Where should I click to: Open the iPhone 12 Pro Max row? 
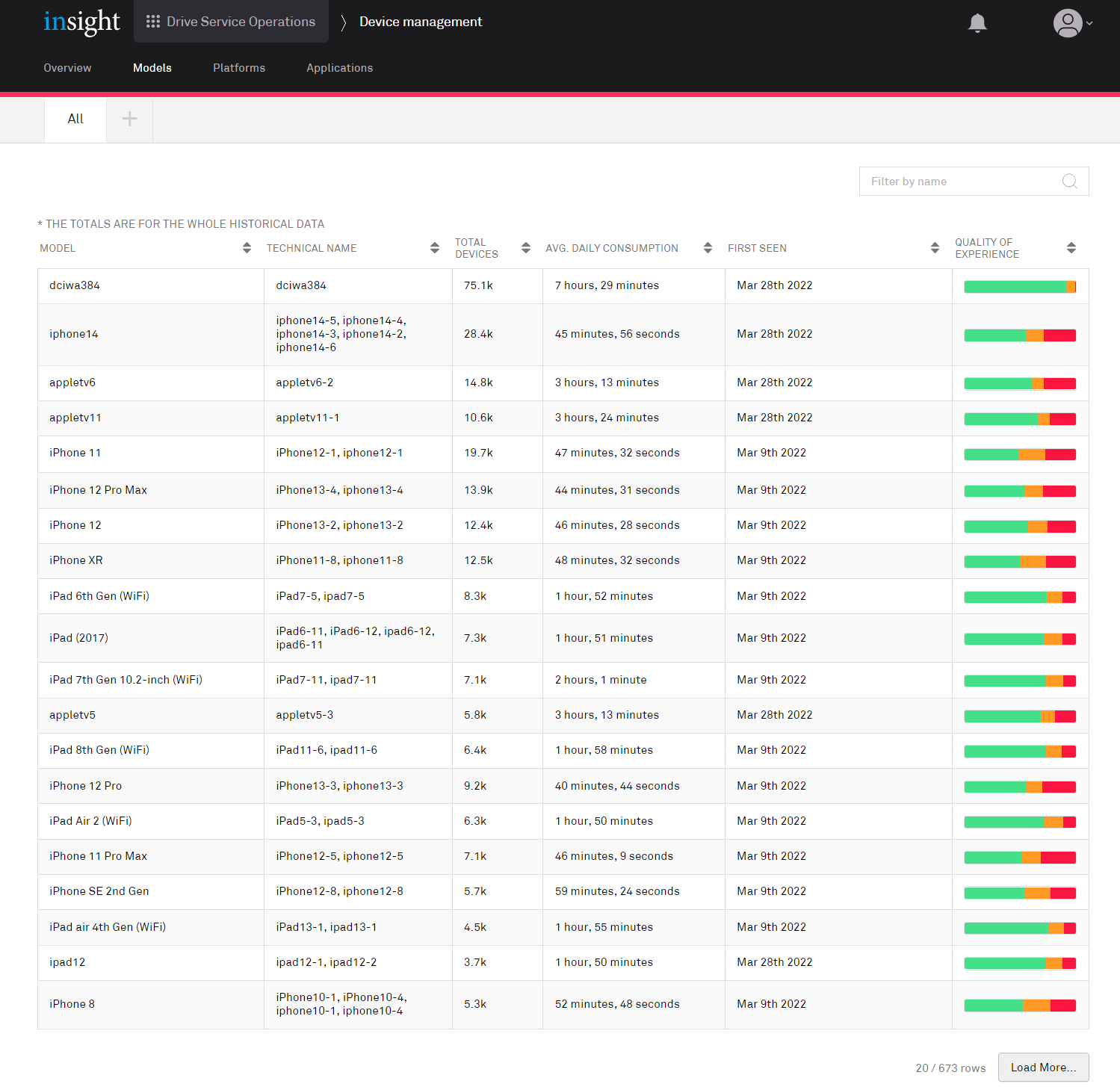coord(98,490)
